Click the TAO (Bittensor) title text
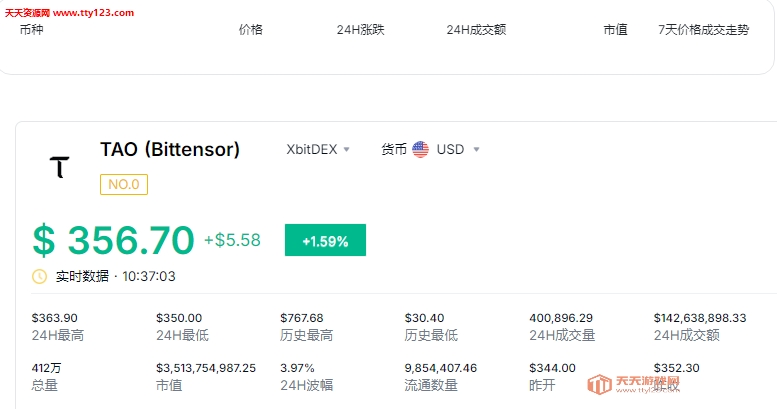 [170, 150]
